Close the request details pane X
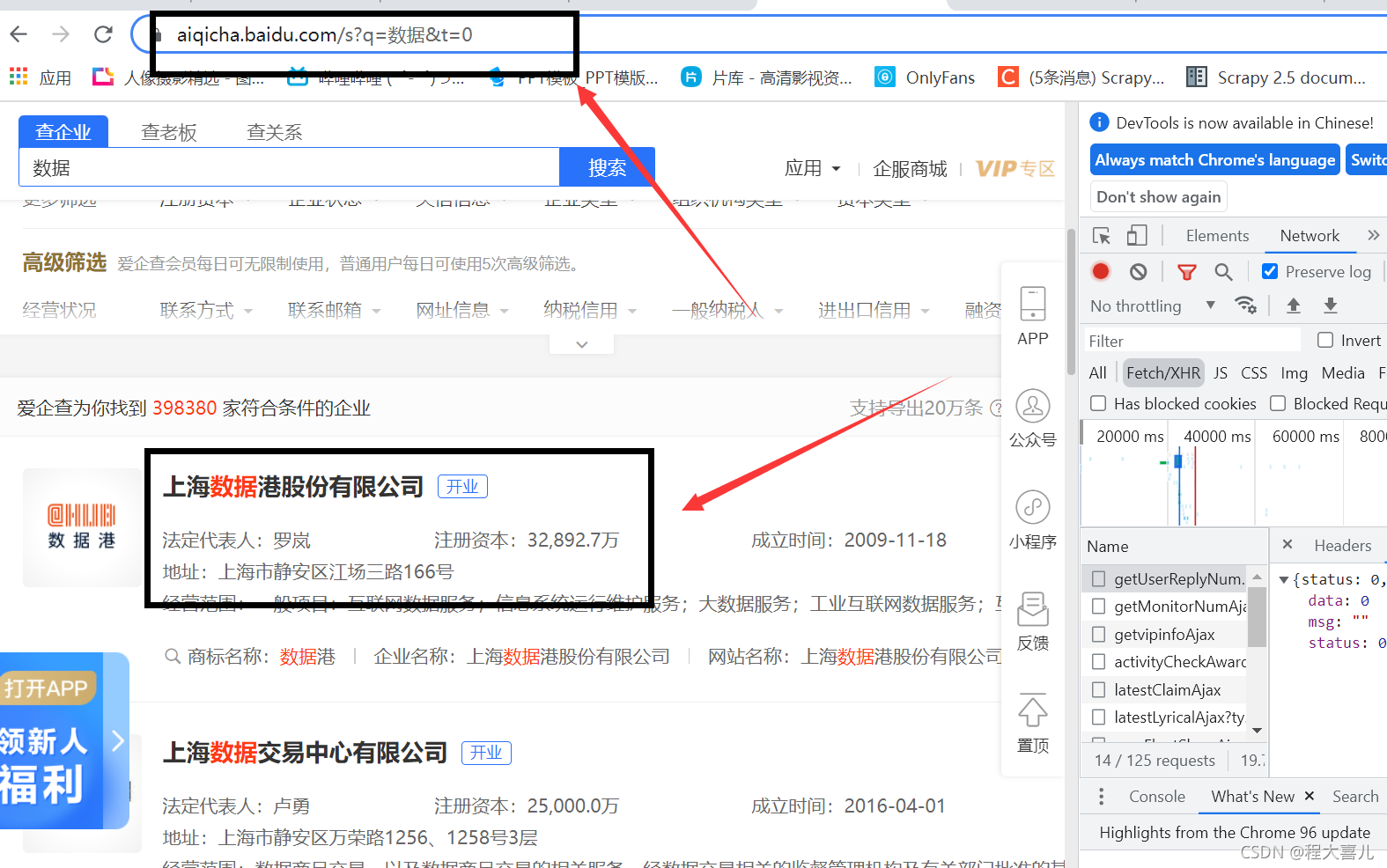 1287,544
